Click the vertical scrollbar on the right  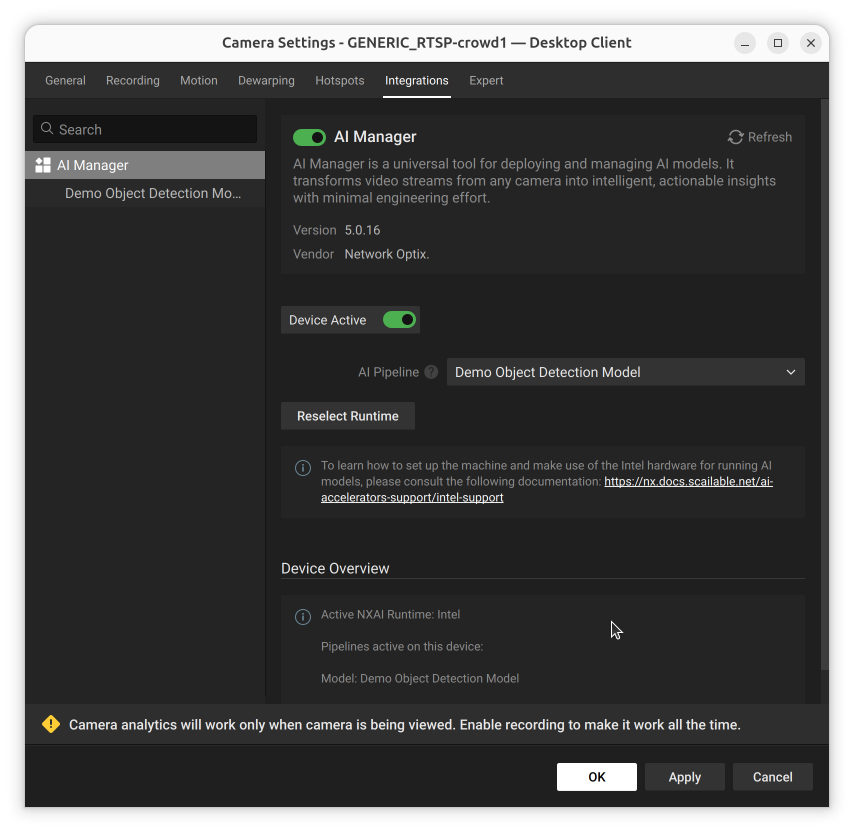click(825, 384)
